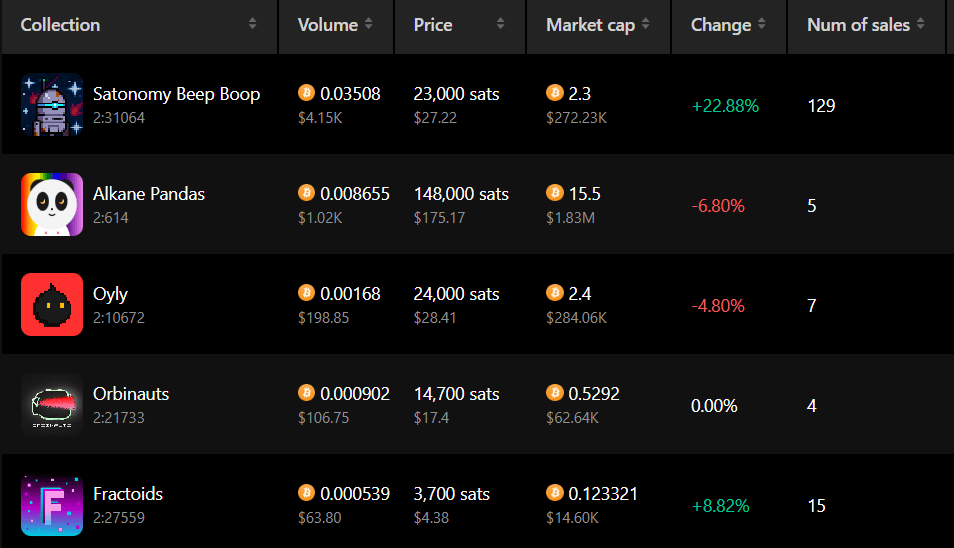This screenshot has width=954, height=548.
Task: Click the Num of sales header label
Action: point(858,25)
